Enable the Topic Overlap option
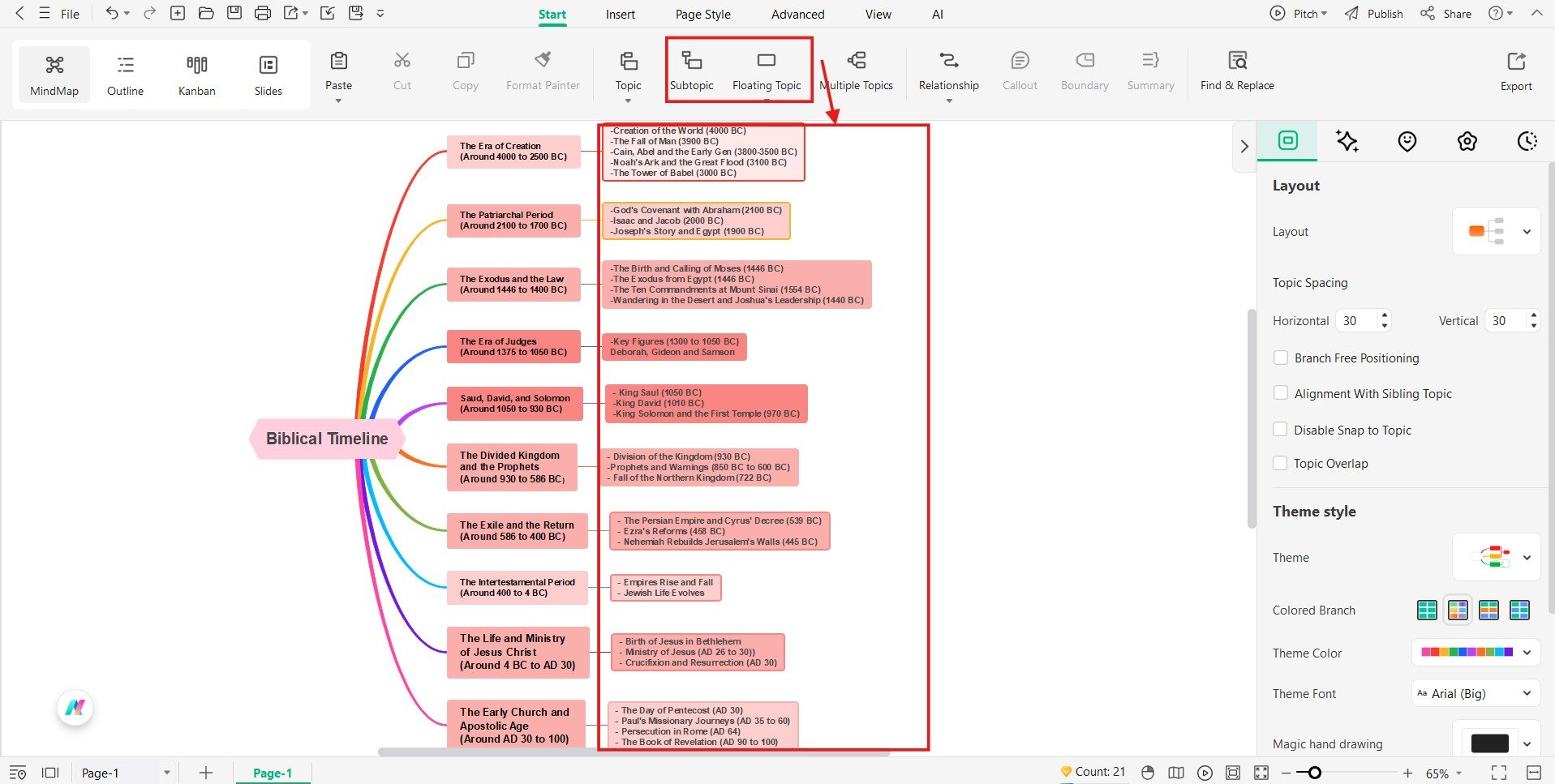Image resolution: width=1555 pixels, height=784 pixels. (x=1281, y=463)
